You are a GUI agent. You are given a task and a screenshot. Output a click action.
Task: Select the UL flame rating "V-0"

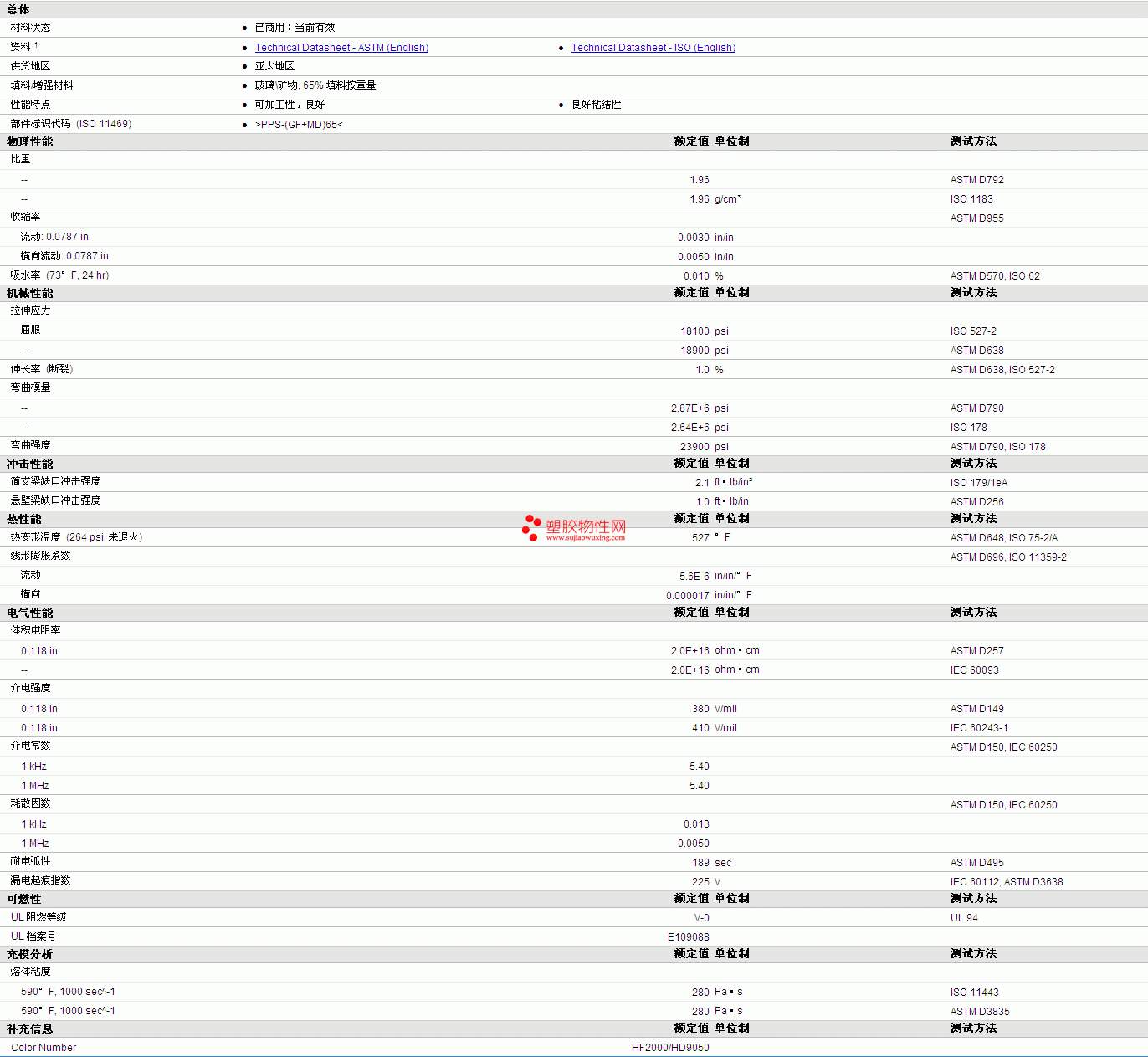click(x=701, y=918)
